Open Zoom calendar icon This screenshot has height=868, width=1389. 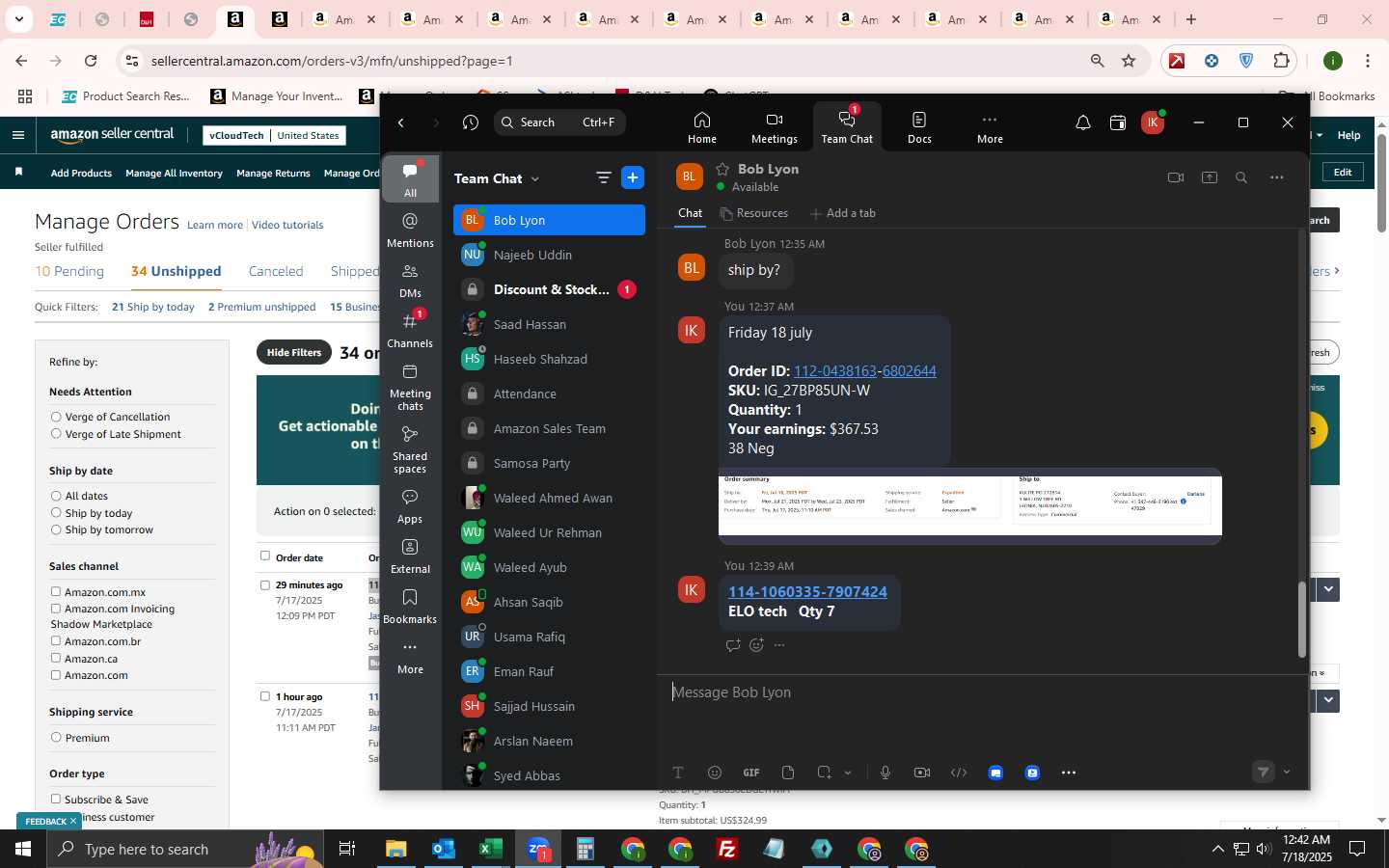coord(1118,122)
